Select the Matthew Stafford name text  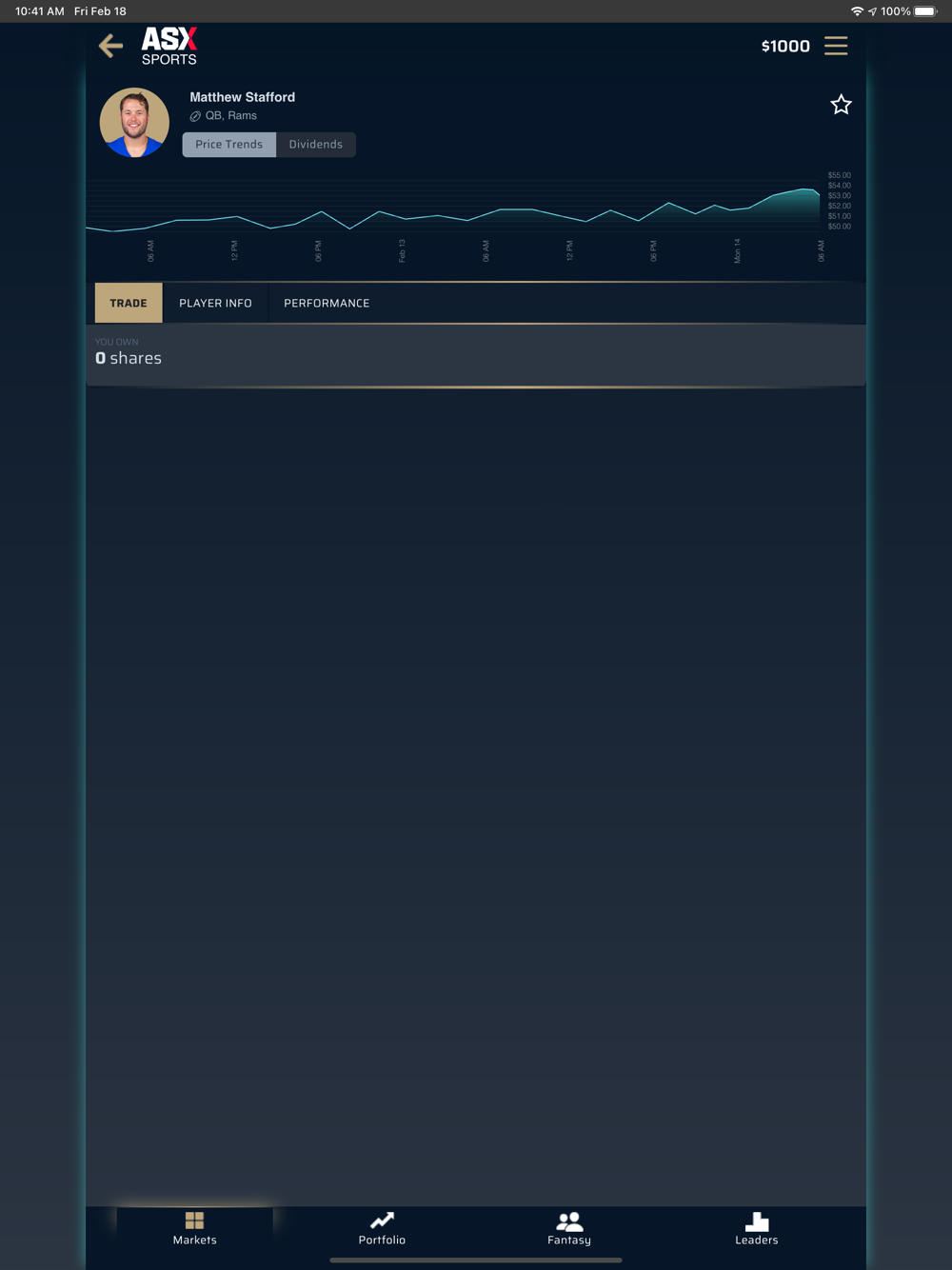coord(242,97)
